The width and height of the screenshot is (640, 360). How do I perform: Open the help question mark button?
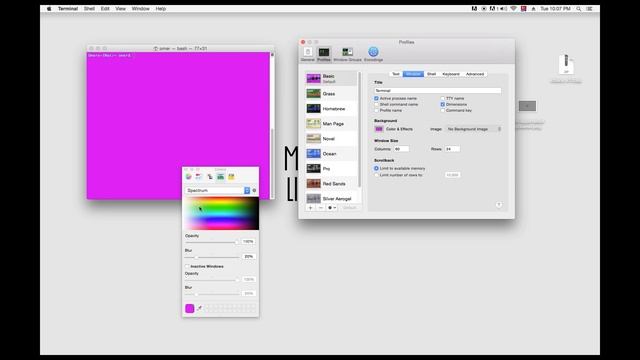(x=499, y=204)
